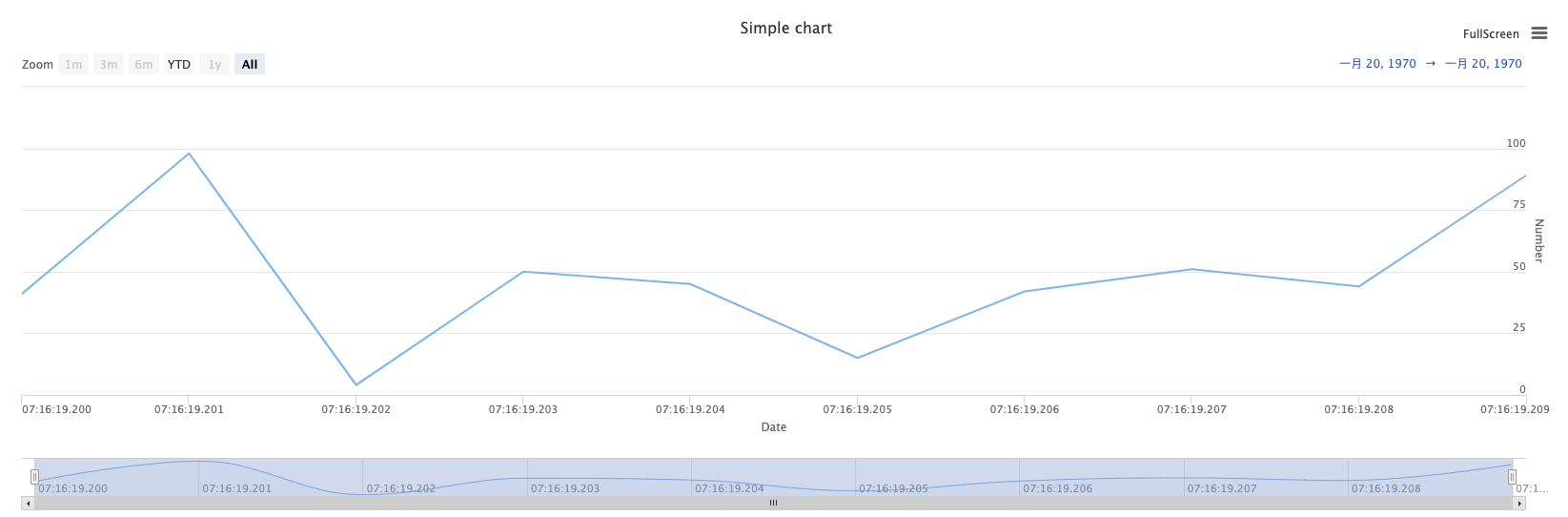1568x517 pixels.
Task: Click the horizontal scrollbar thumb grip
Action: [773, 503]
